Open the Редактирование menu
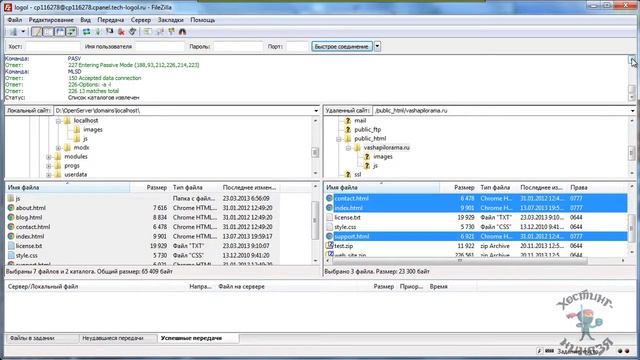 pyautogui.click(x=51, y=20)
